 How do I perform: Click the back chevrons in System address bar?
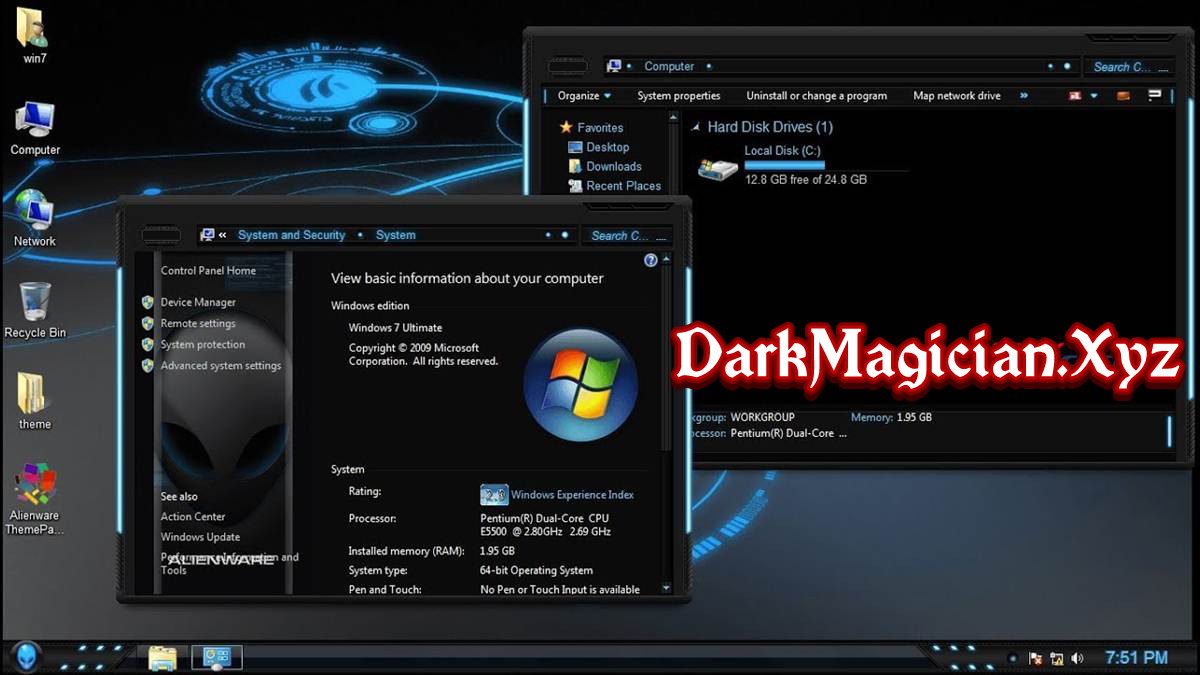[222, 235]
